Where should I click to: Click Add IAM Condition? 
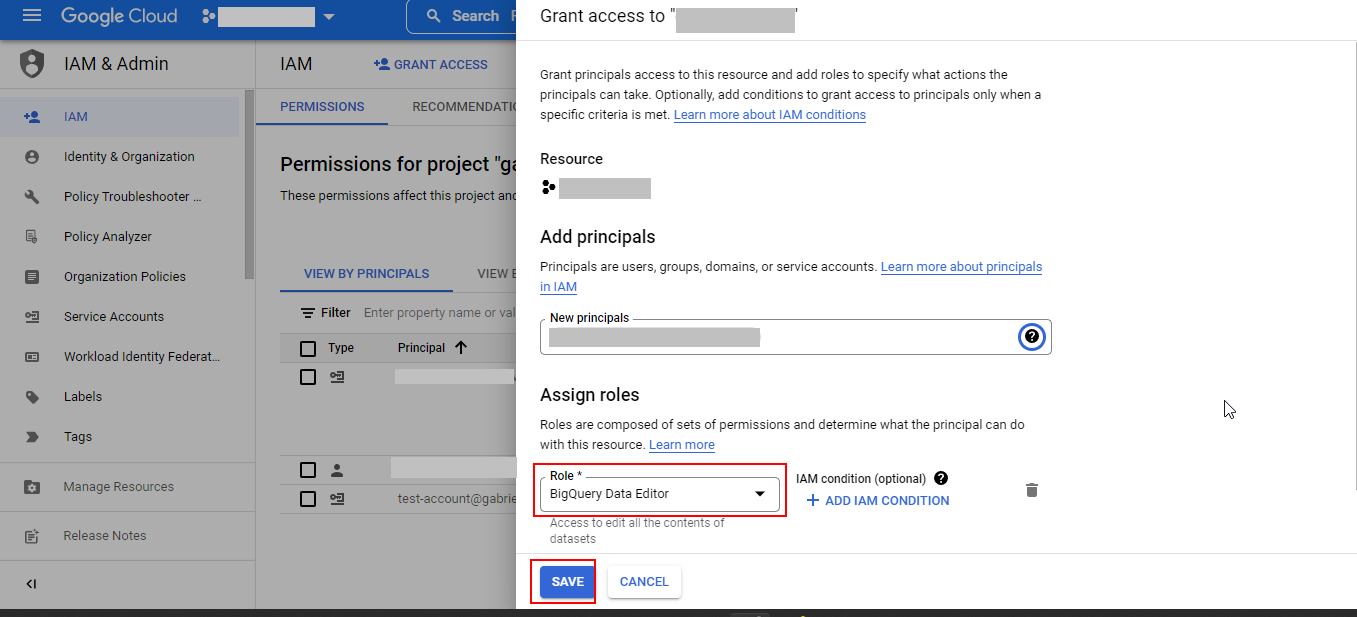pos(877,501)
